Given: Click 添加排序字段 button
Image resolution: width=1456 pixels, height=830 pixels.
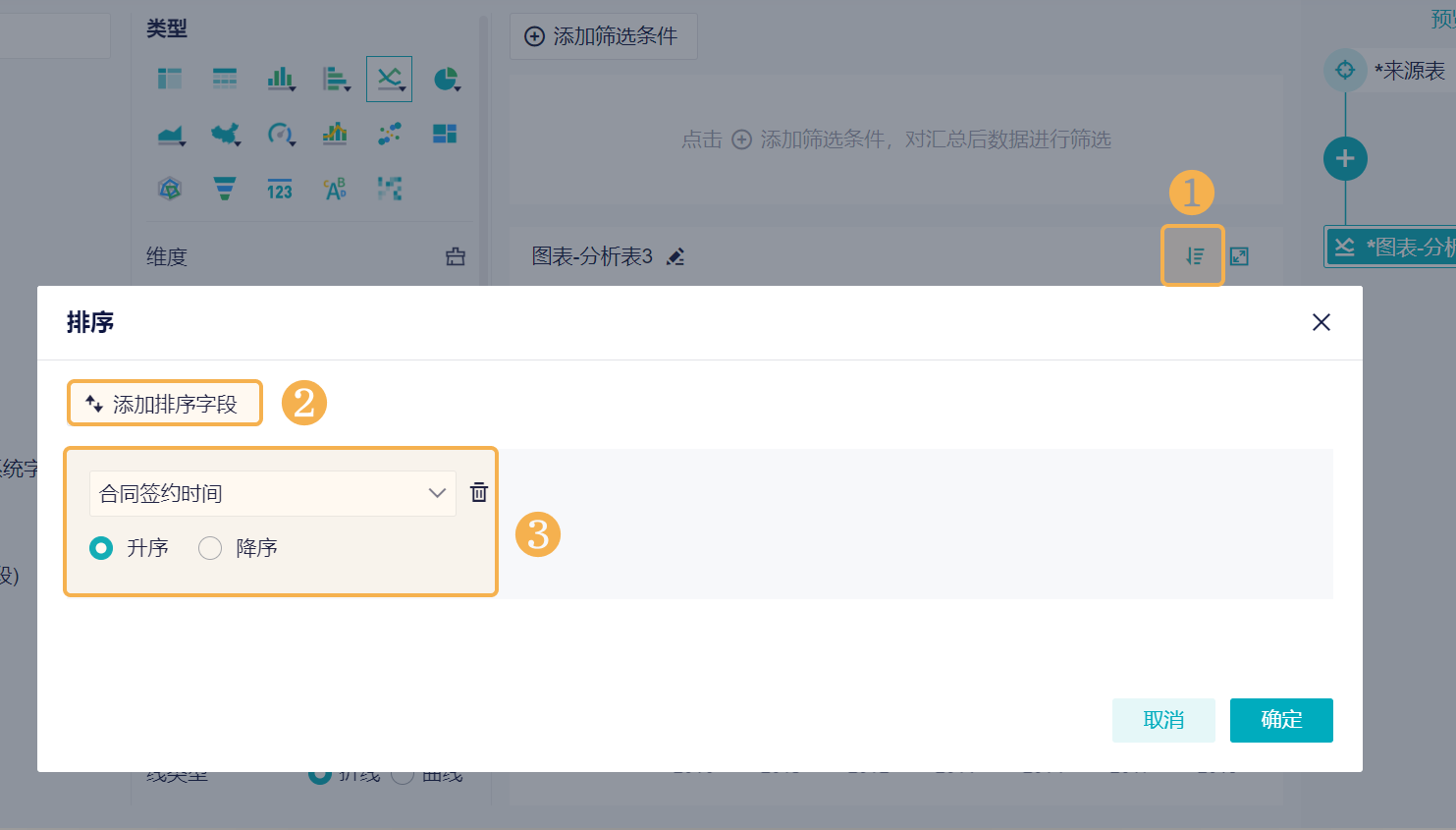Looking at the screenshot, I should [164, 404].
